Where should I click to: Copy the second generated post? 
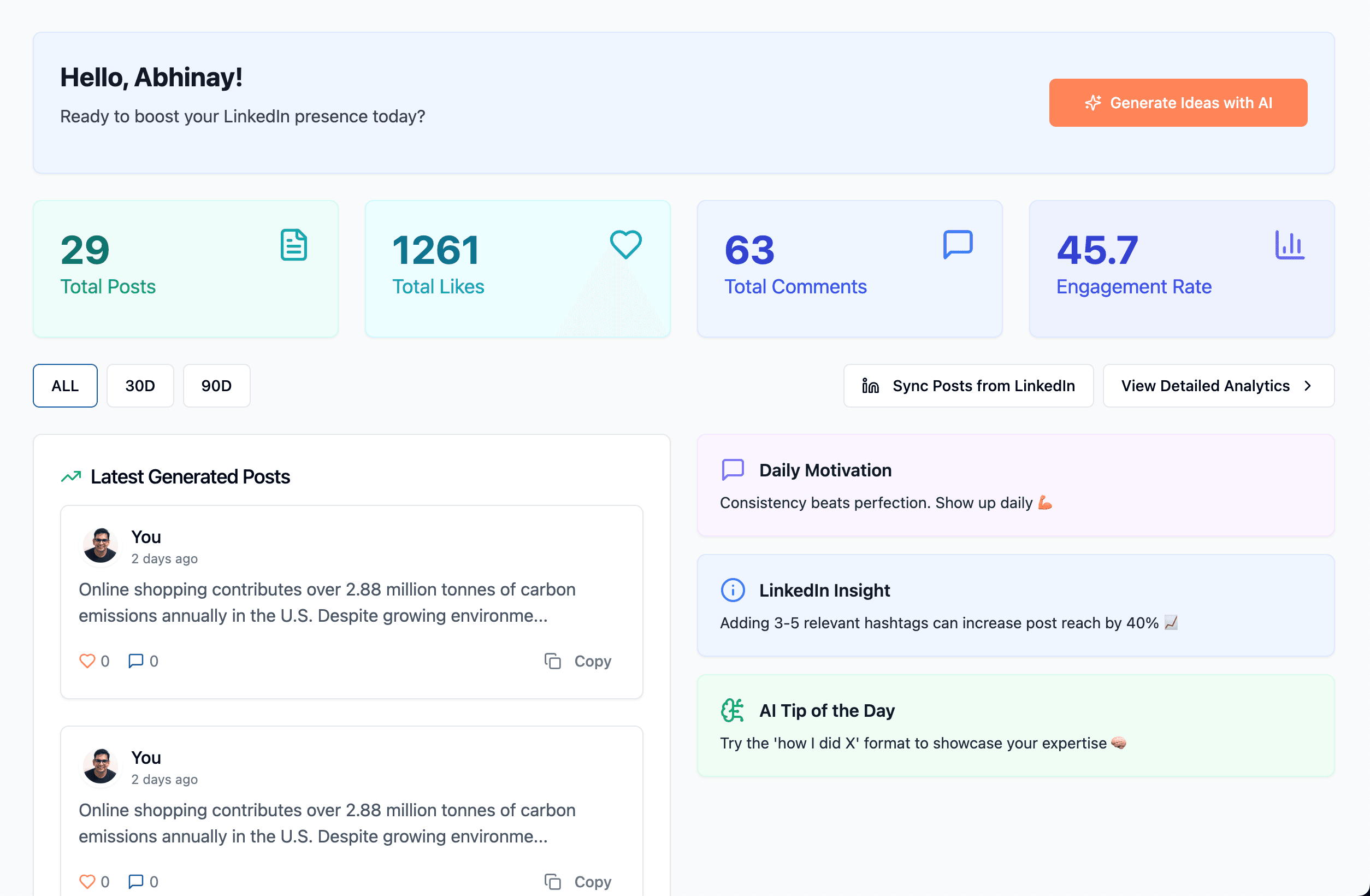(x=578, y=882)
